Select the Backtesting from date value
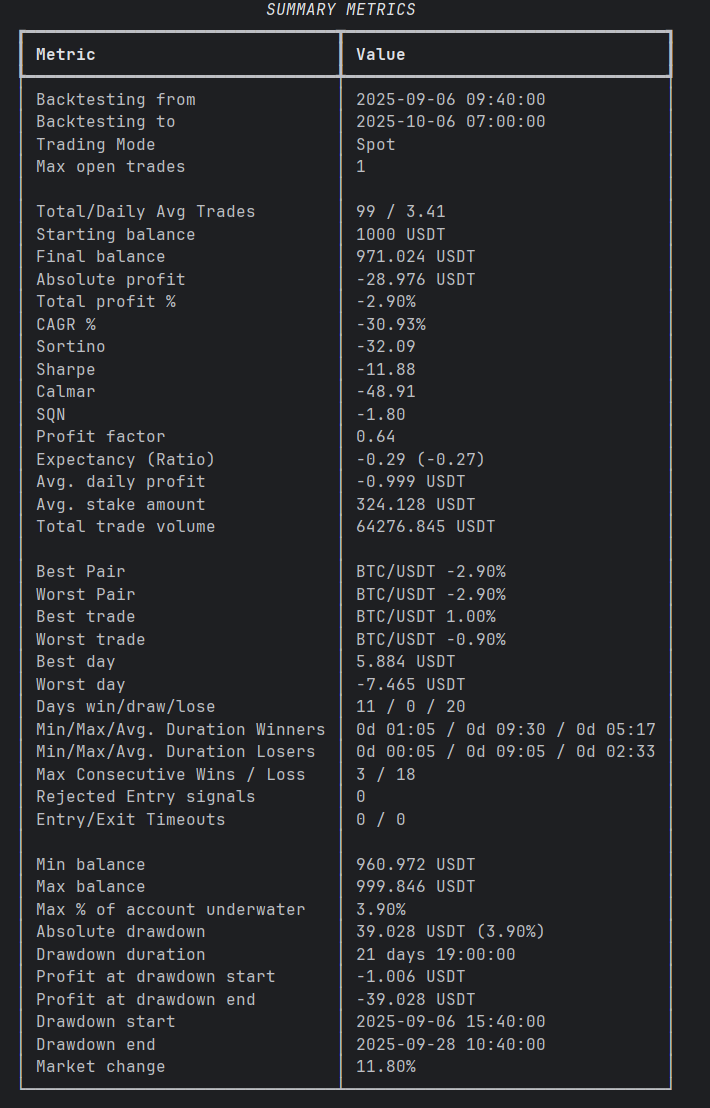 tap(451, 100)
